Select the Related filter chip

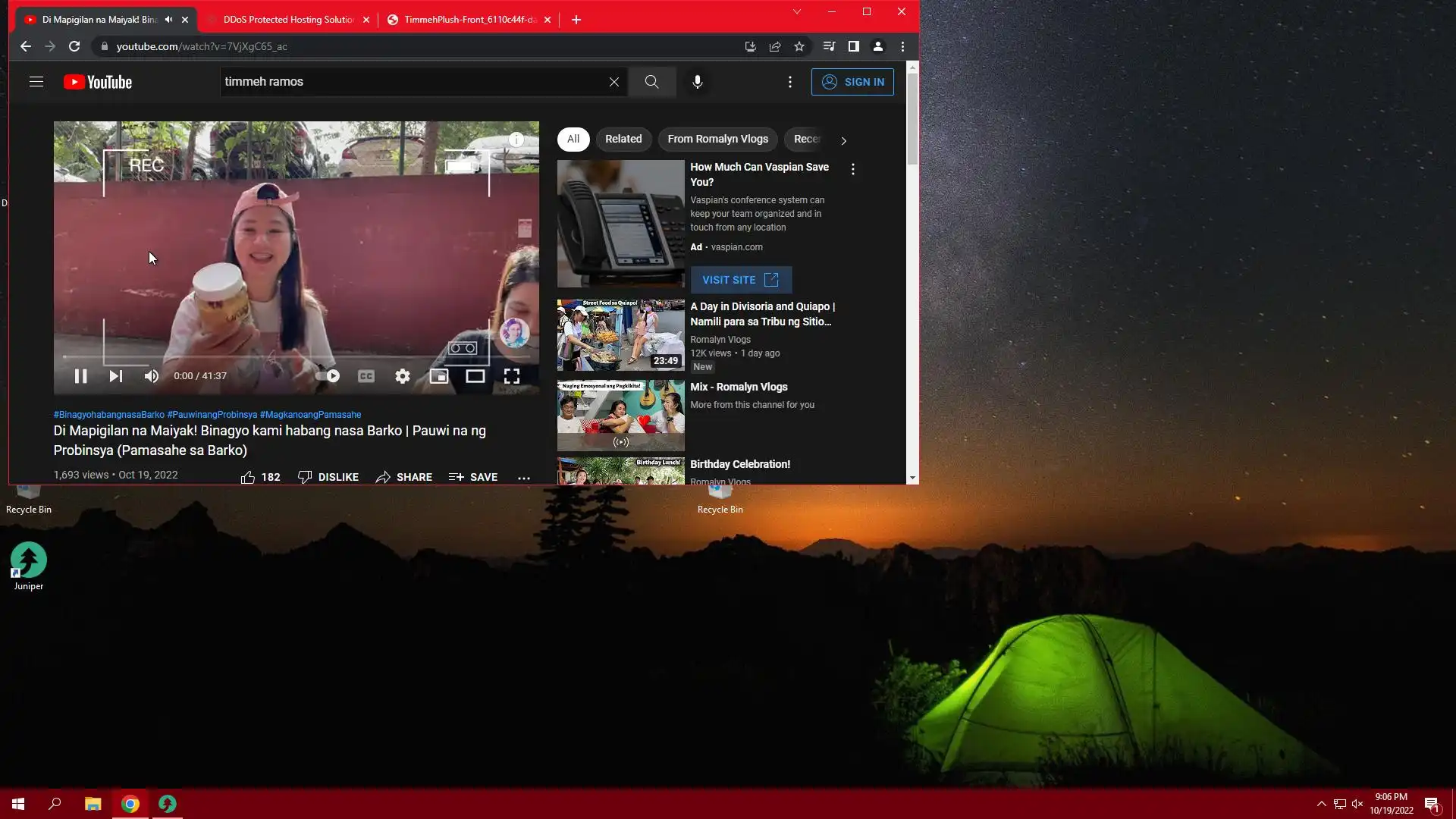[623, 140]
